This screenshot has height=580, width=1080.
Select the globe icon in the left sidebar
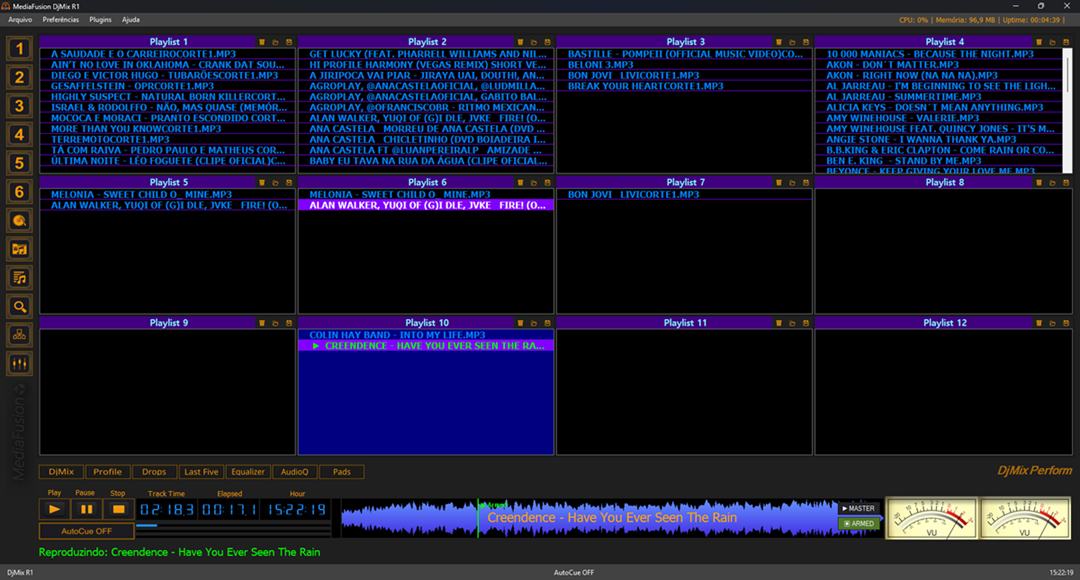(x=19, y=218)
